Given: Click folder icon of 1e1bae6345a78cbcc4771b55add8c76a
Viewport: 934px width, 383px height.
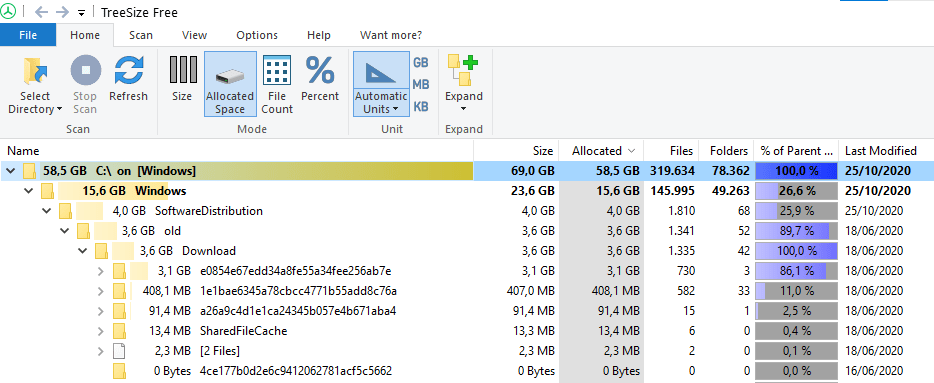Looking at the screenshot, I should 120,291.
